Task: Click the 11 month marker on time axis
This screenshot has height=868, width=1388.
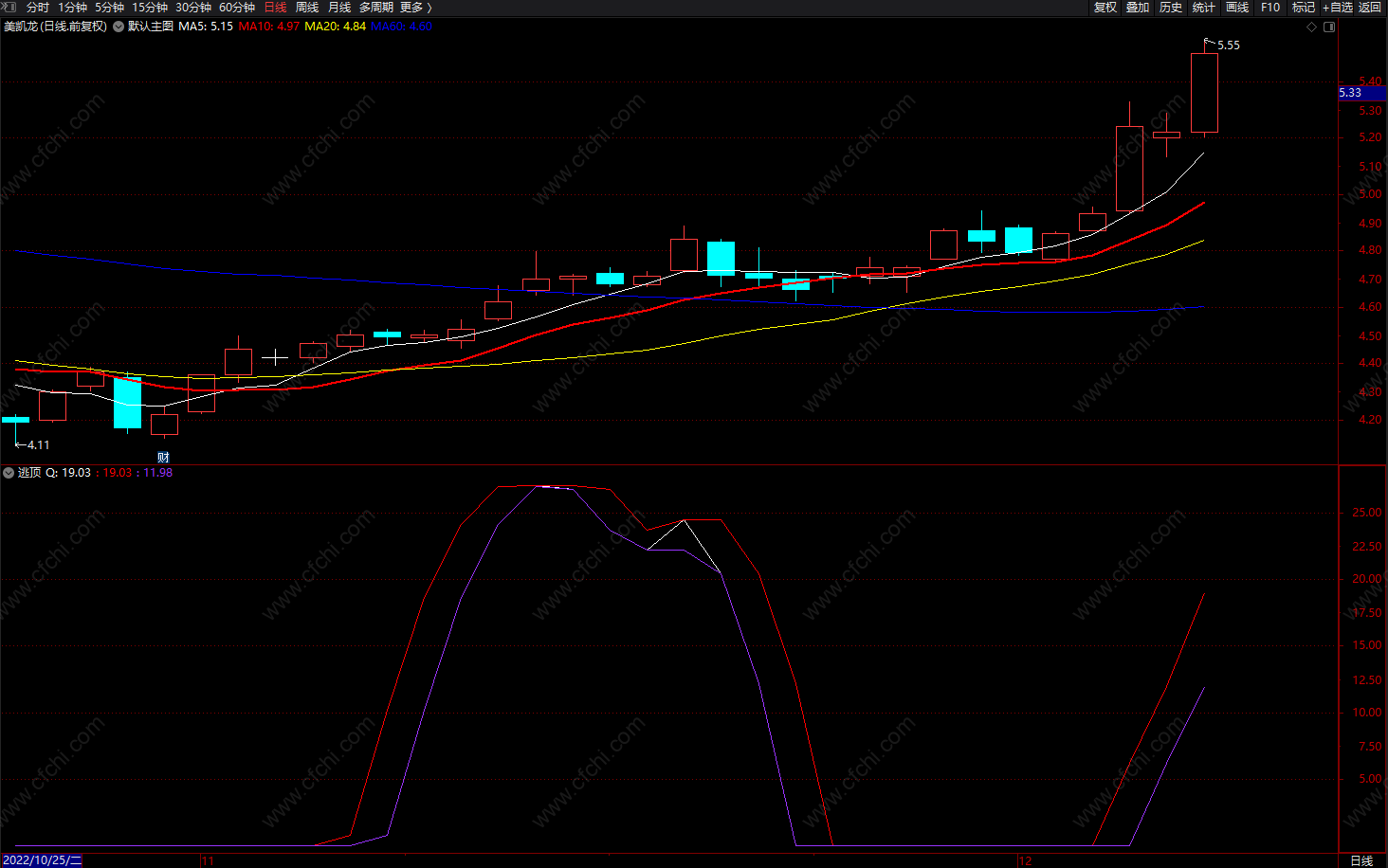Action: tap(208, 861)
